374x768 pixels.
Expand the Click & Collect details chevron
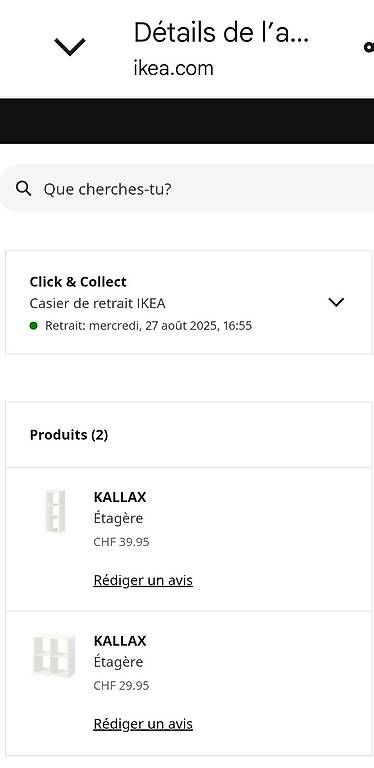click(336, 303)
